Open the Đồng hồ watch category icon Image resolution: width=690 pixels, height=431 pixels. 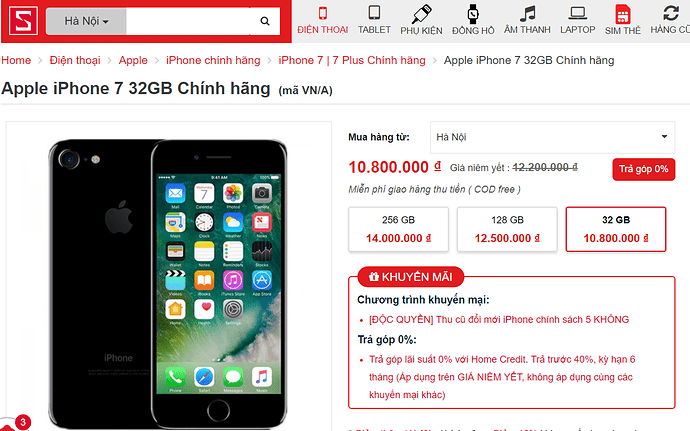click(473, 14)
